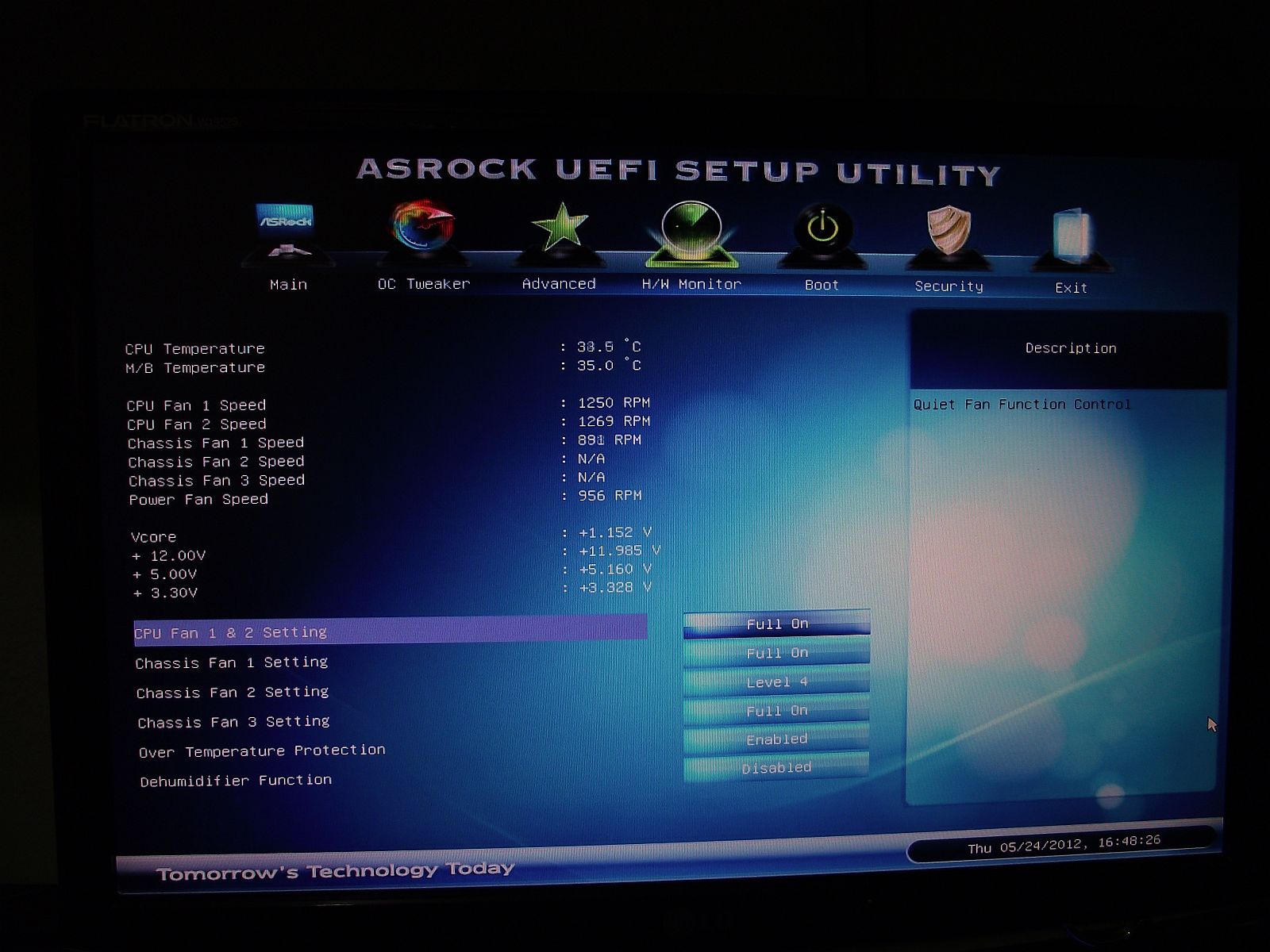Click the CPU Fan 1 Speed label
This screenshot has height=952, width=1270.
click(196, 405)
